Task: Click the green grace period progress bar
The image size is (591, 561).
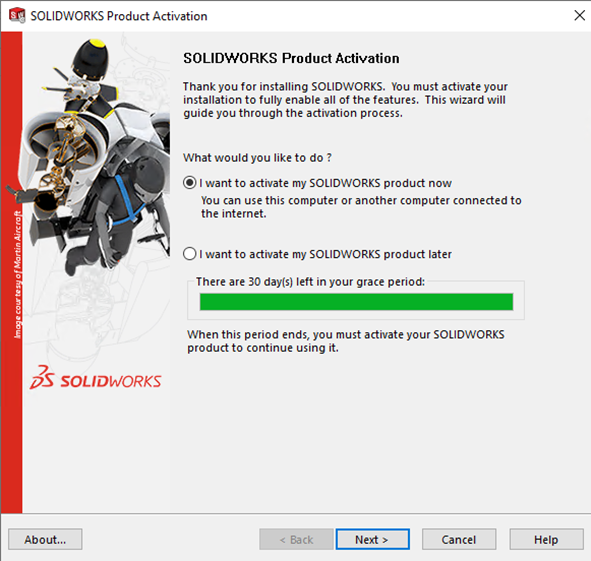Action: click(356, 302)
